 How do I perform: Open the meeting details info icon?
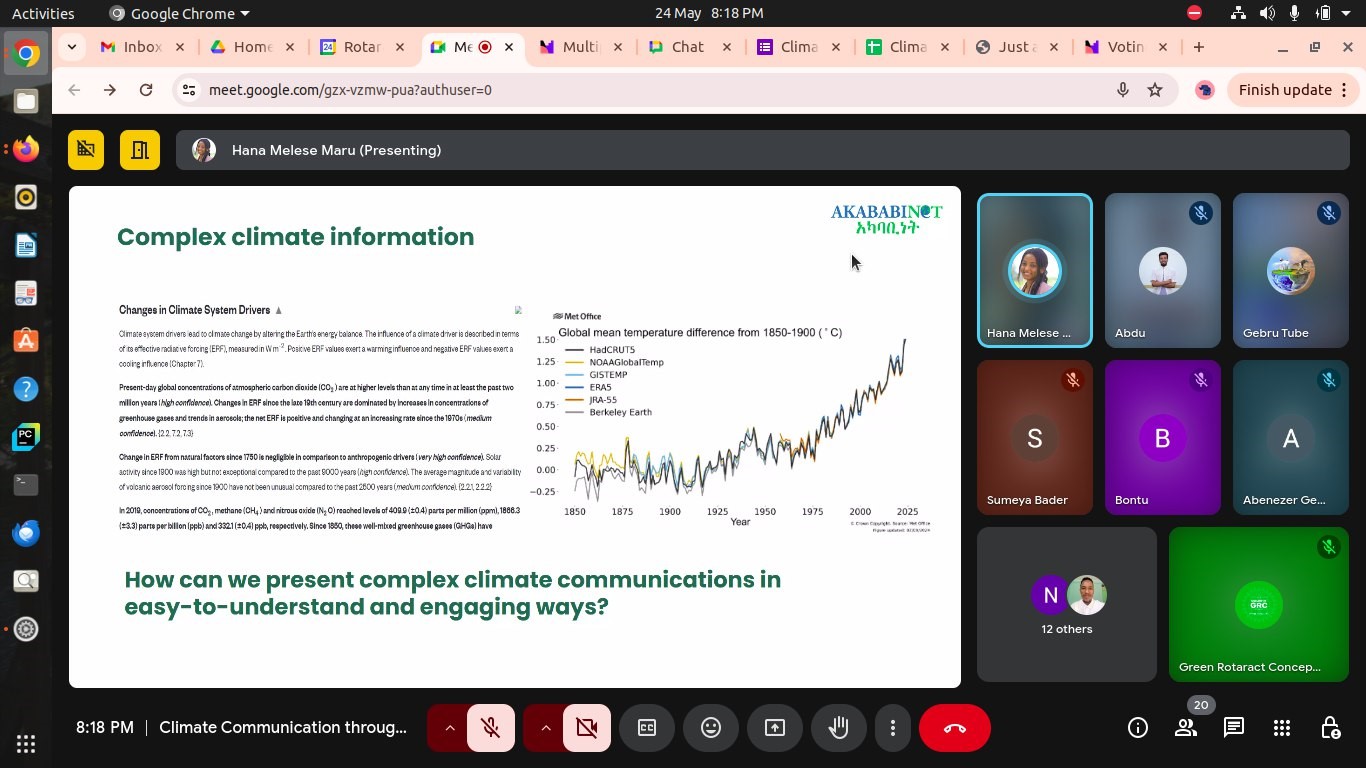[x=1138, y=728]
